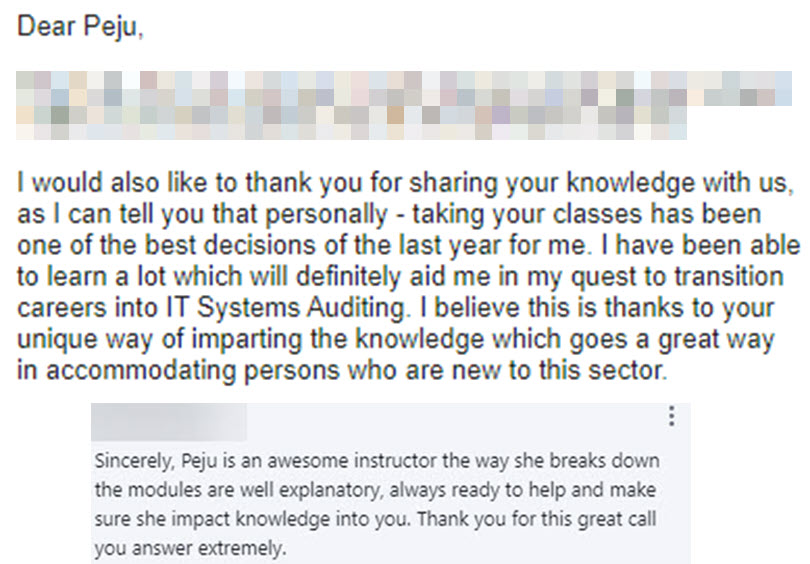Click the phrase 'Sincerely, Peju is an awesome instructor'

click(x=267, y=461)
